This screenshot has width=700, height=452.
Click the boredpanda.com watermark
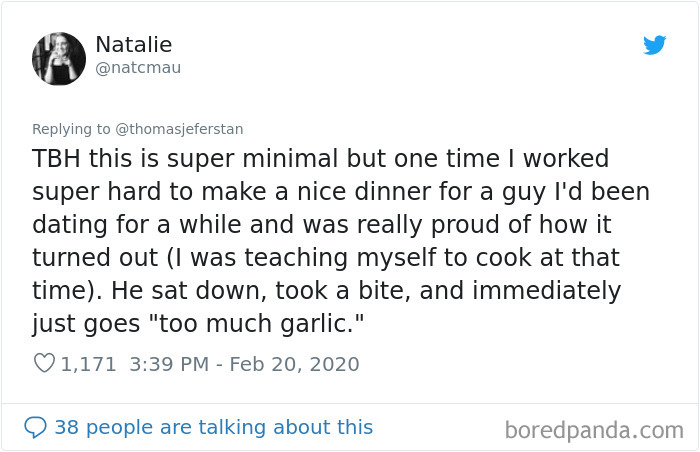point(593,430)
